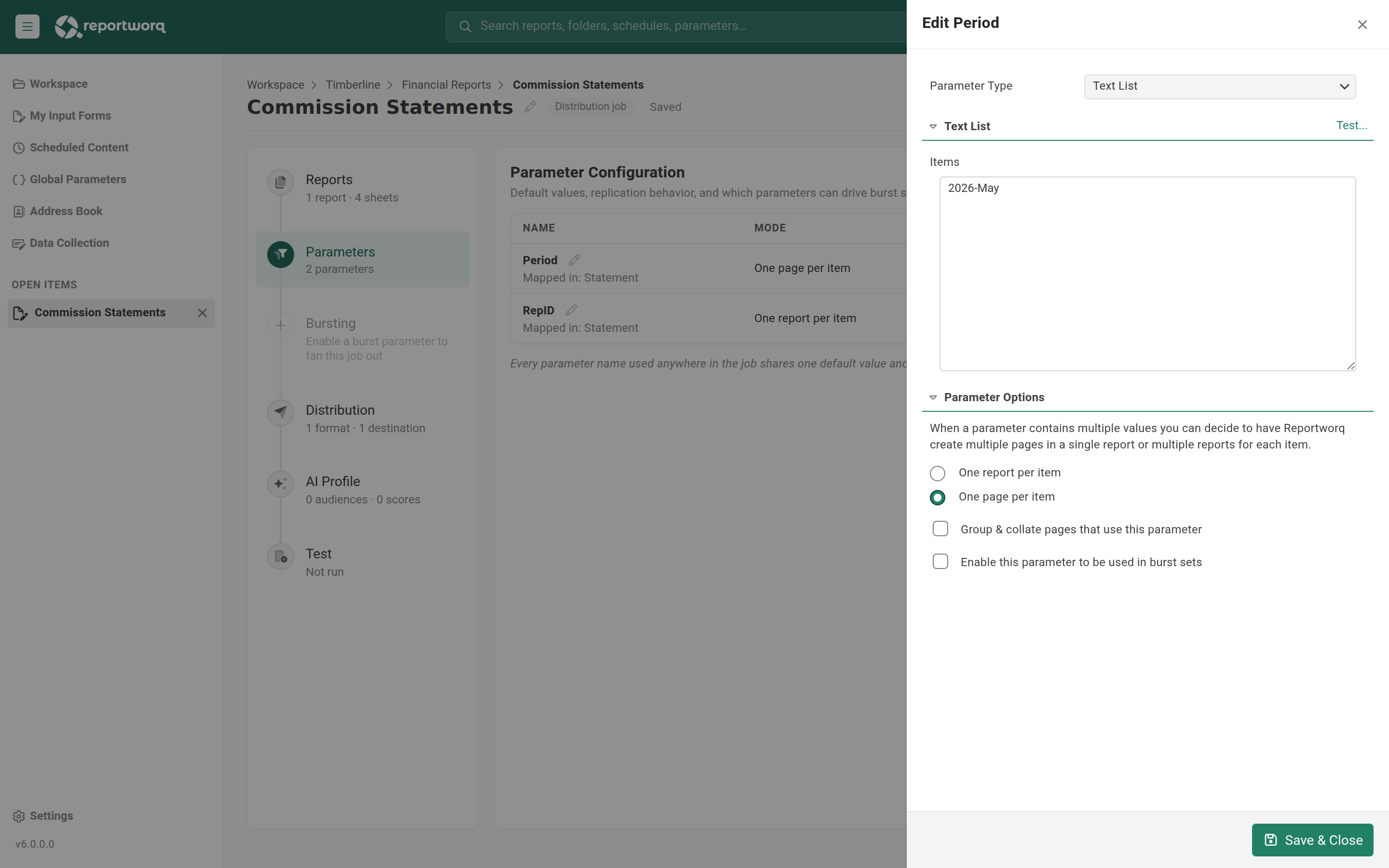Click the Test step icon

coord(281,556)
